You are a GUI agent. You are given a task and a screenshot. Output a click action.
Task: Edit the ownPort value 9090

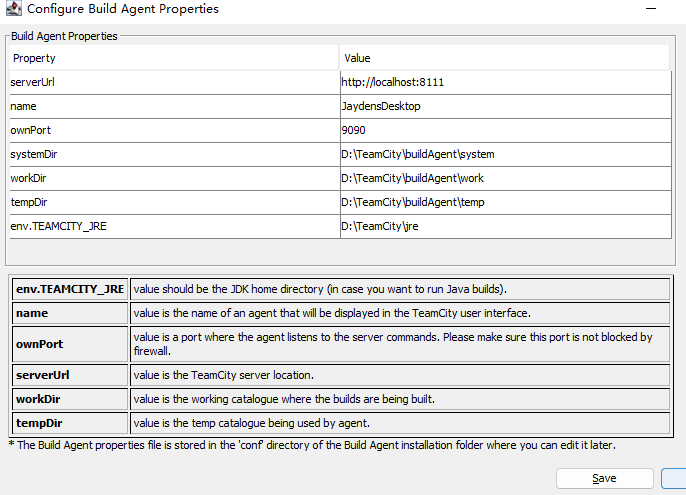[506, 130]
